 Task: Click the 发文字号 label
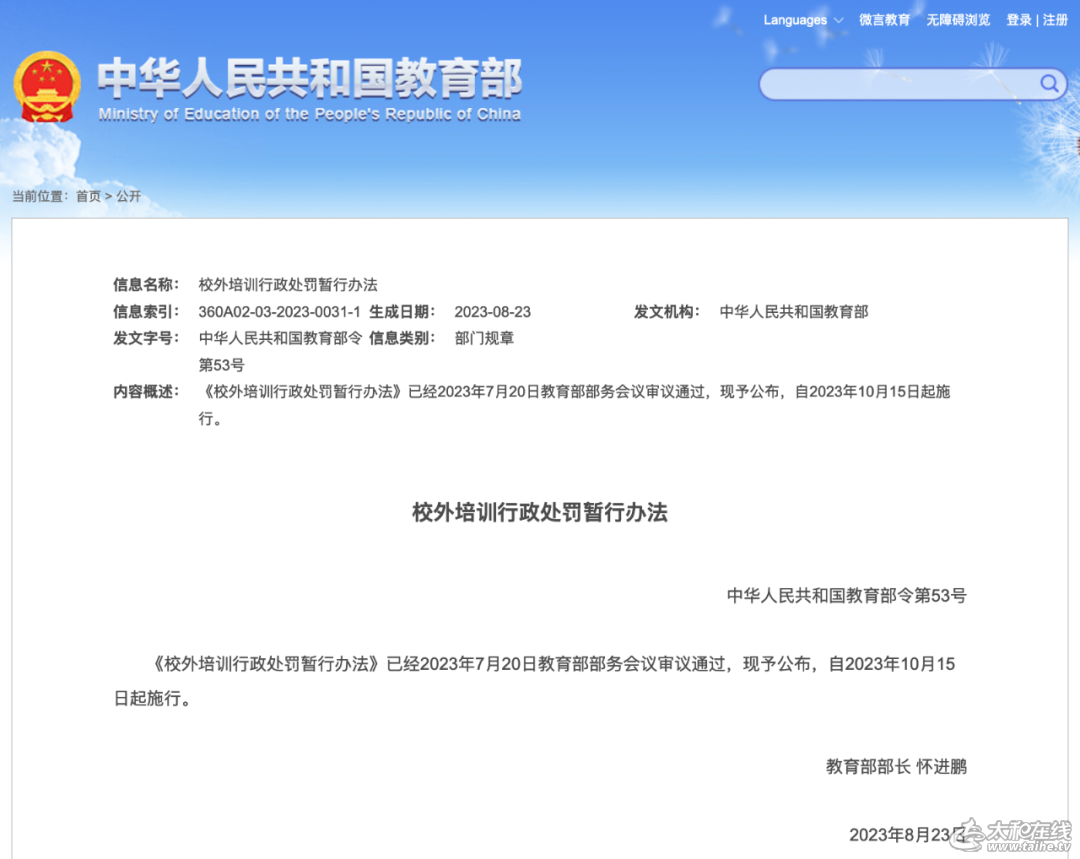tap(146, 338)
